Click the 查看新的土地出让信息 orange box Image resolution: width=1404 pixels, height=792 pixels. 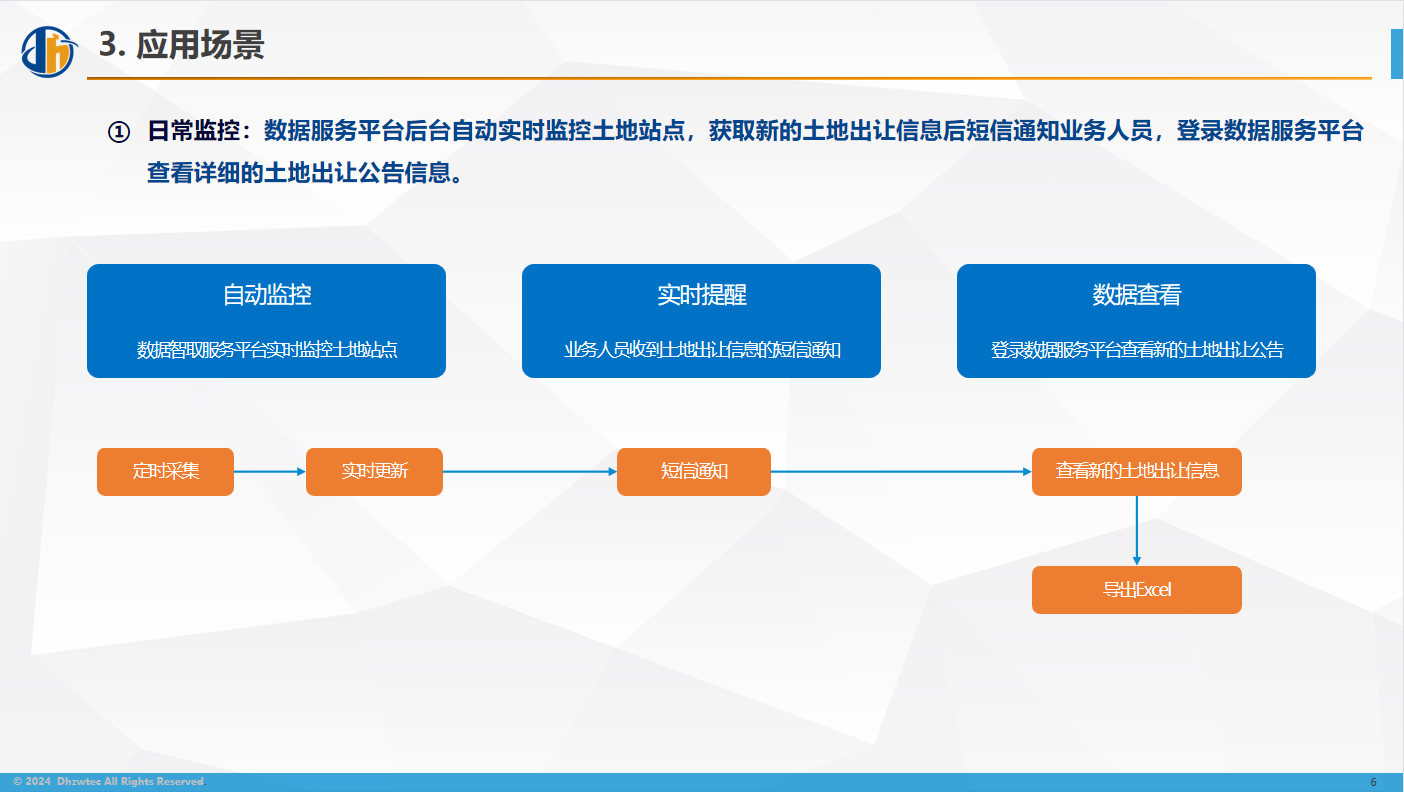point(1137,472)
